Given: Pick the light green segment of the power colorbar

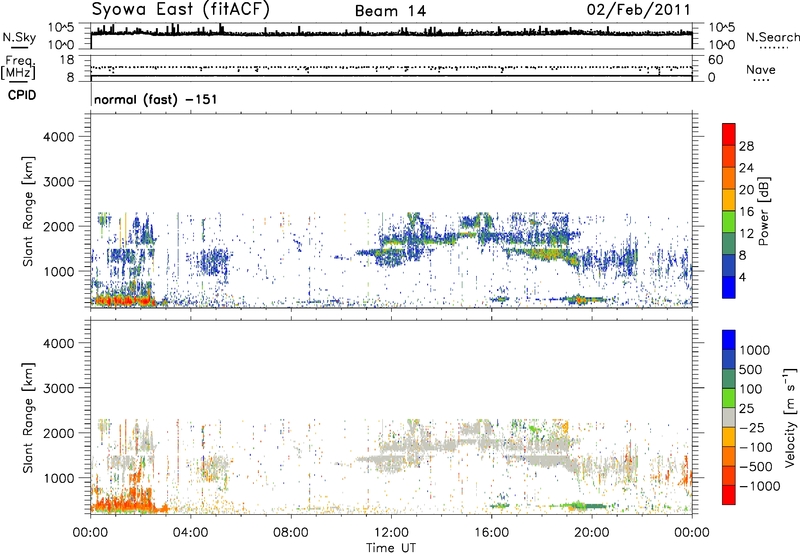Looking at the screenshot, I should (729, 221).
